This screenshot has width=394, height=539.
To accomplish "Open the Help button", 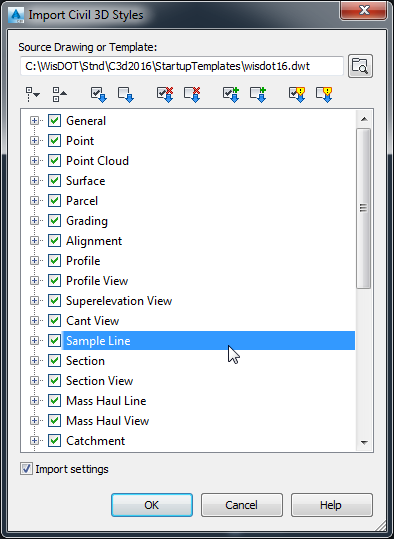I will click(x=331, y=505).
